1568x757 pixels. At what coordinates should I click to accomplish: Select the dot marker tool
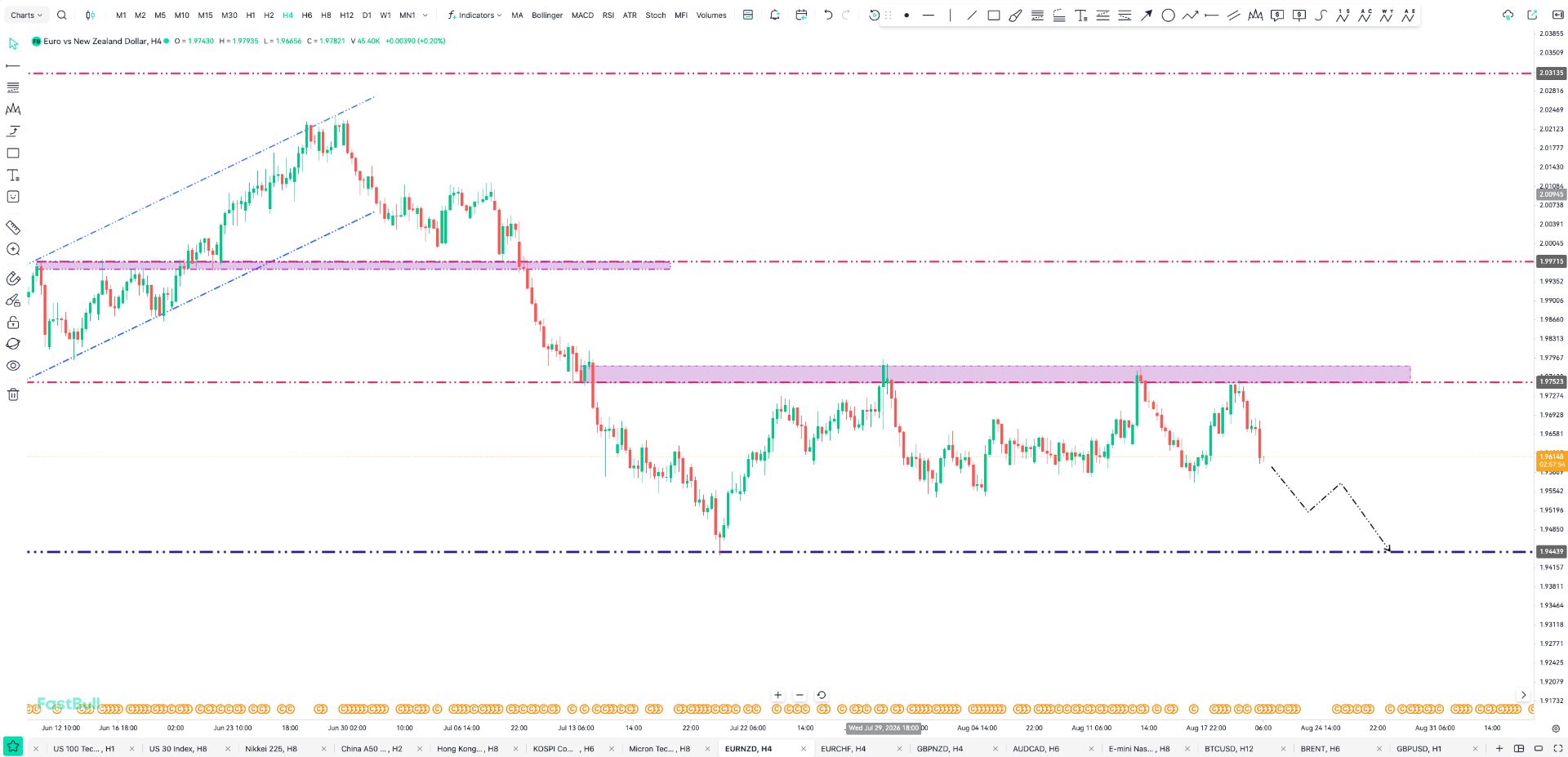coord(906,15)
